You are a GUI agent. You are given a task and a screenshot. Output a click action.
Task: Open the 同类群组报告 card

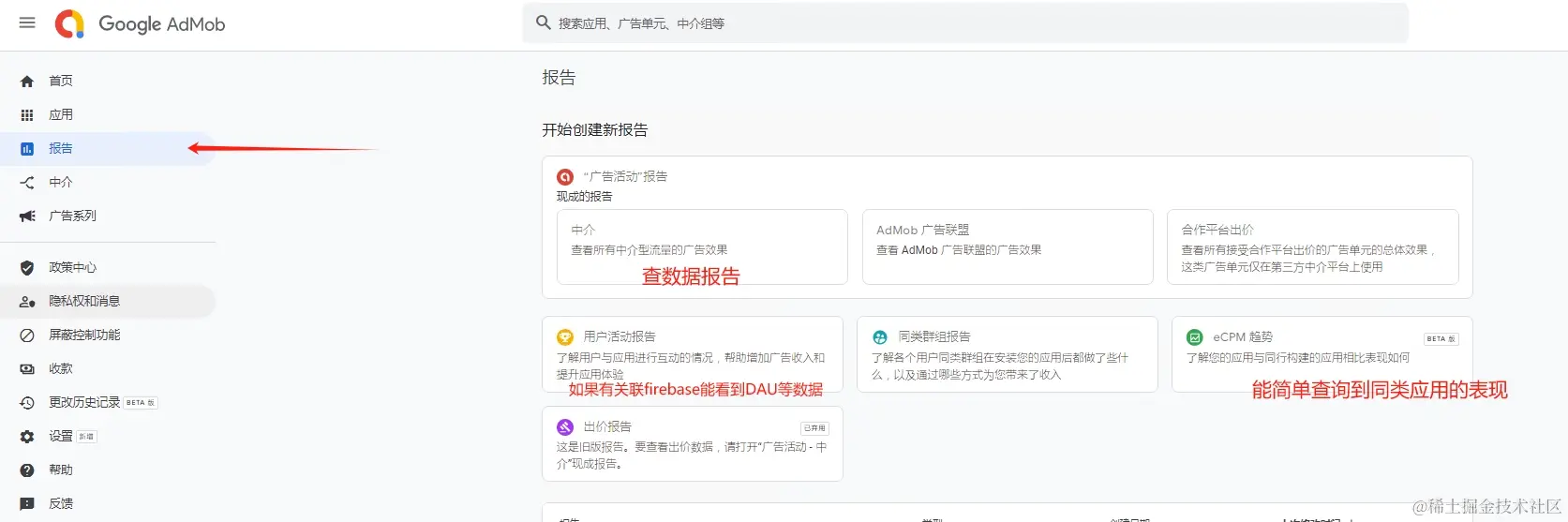point(1008,354)
